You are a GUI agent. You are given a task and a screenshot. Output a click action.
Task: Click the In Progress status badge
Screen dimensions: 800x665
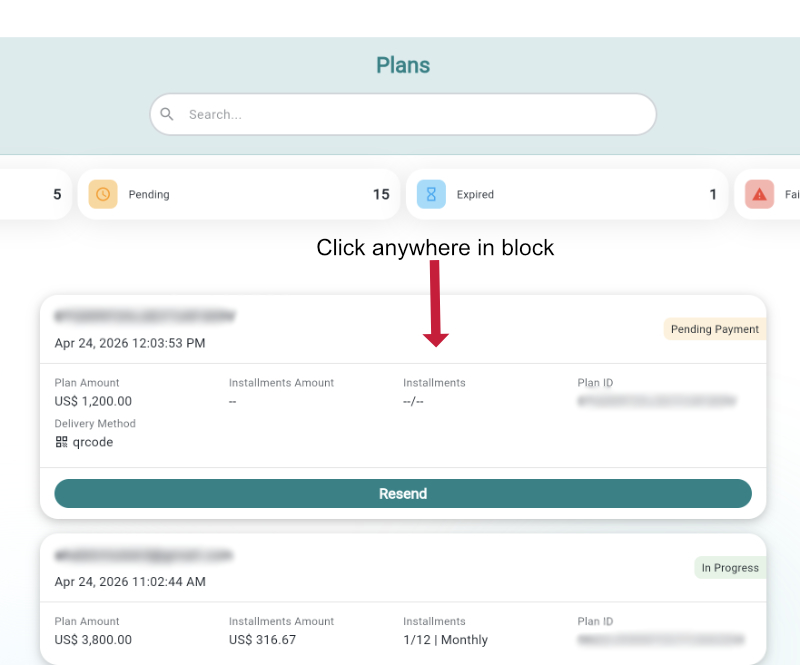(729, 568)
